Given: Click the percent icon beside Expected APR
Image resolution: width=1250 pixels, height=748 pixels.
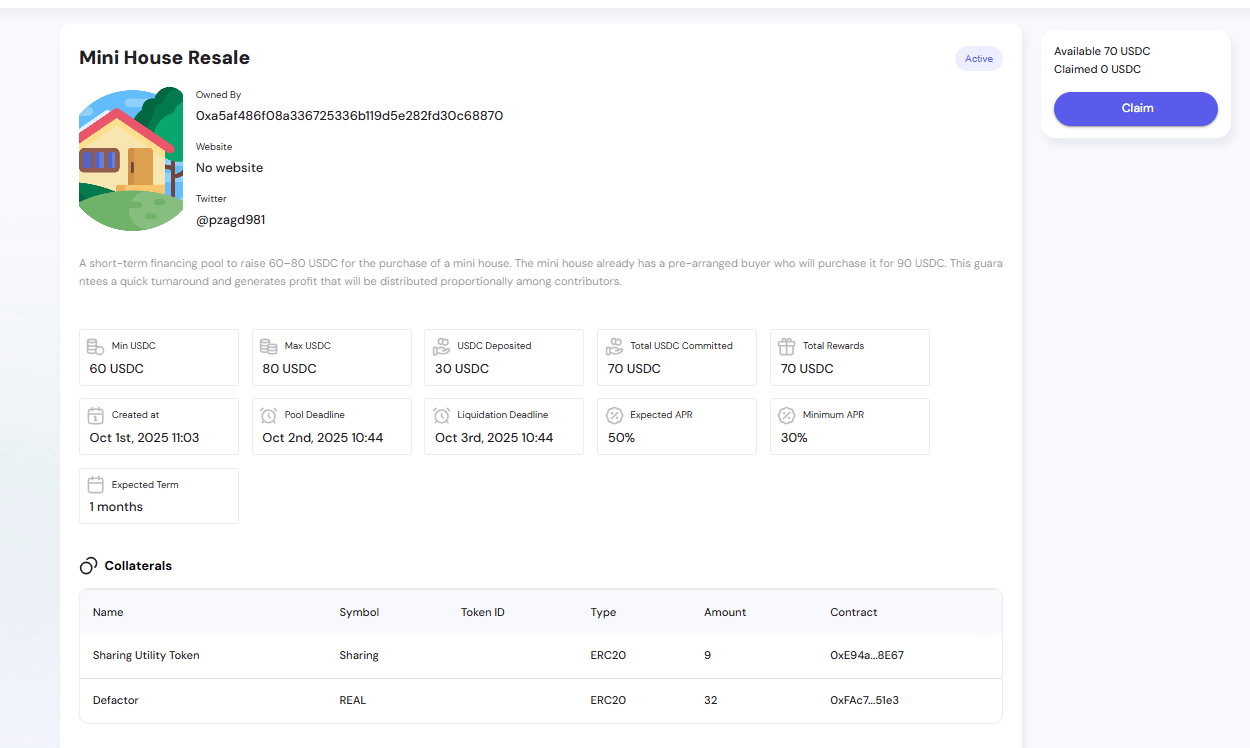Looking at the screenshot, I should (x=614, y=416).
